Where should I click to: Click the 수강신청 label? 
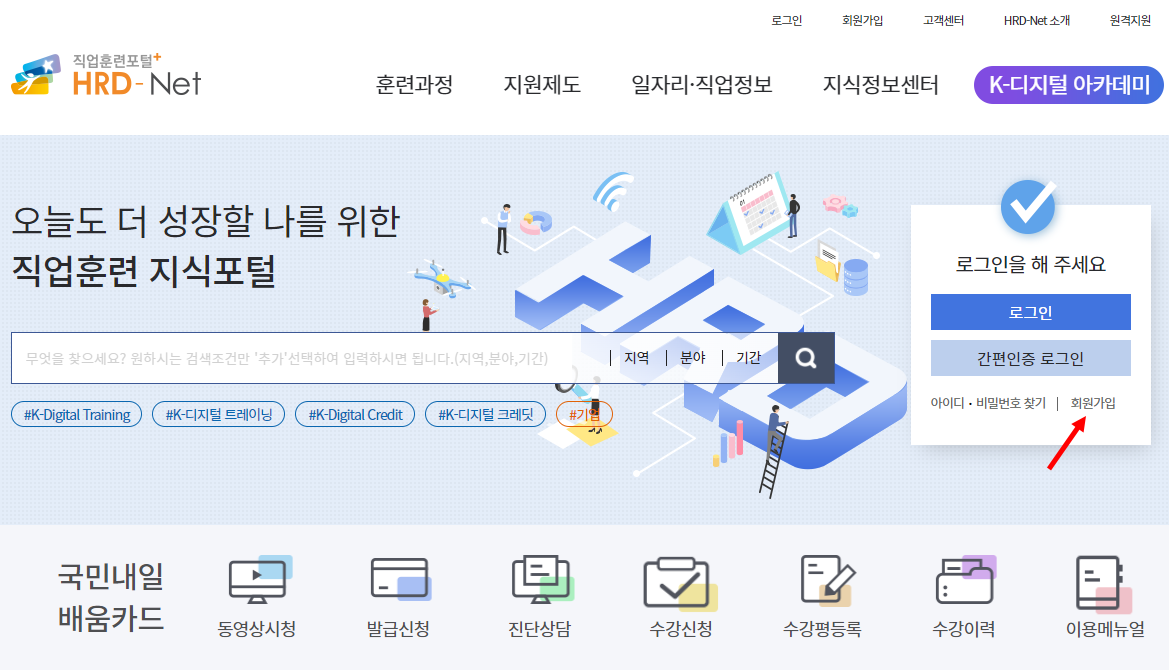pos(681,629)
